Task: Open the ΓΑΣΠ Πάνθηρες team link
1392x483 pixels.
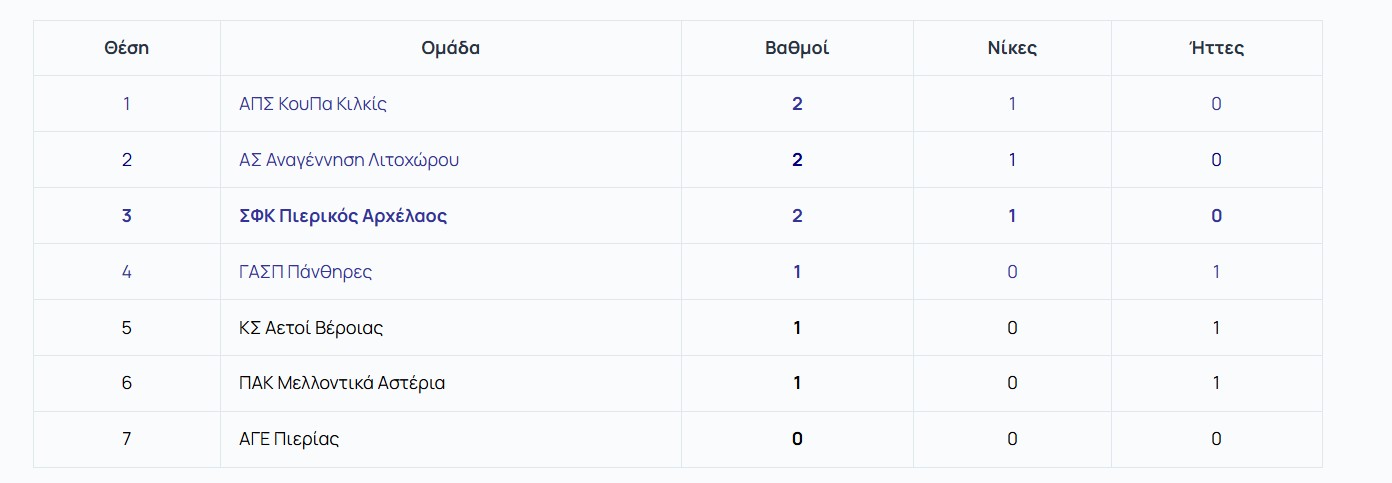Action: (x=305, y=272)
